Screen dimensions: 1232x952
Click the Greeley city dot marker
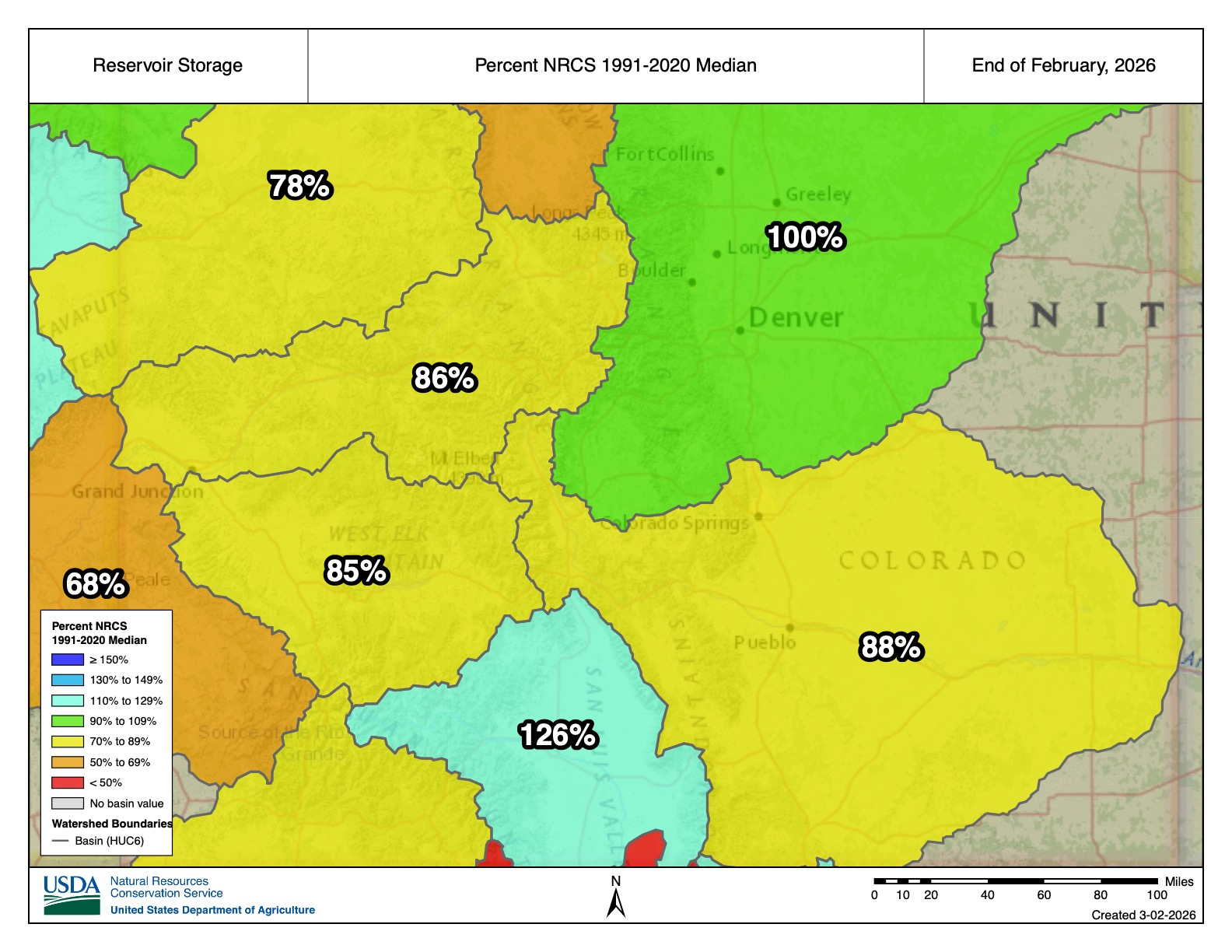(776, 202)
